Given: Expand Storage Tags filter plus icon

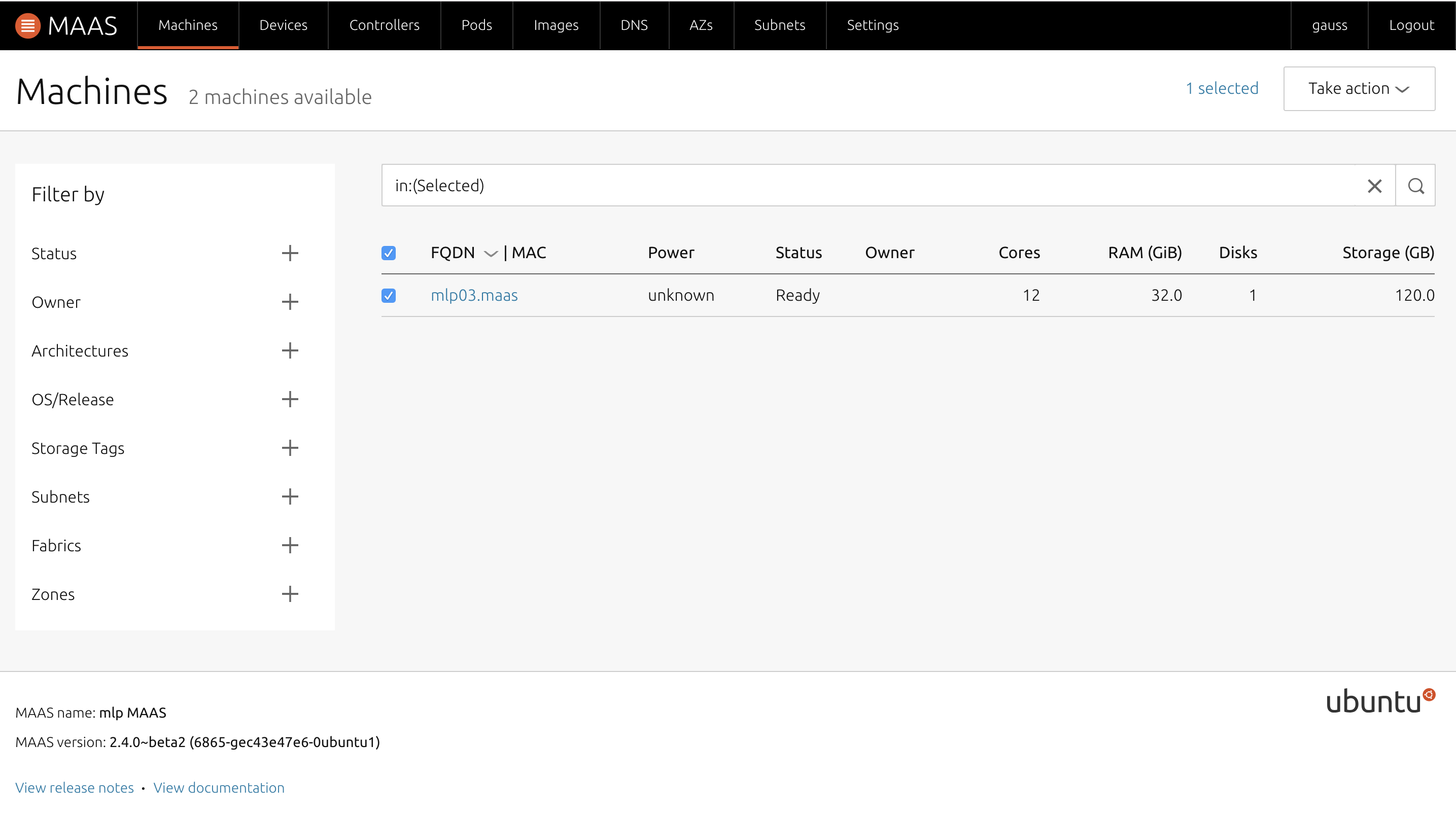Looking at the screenshot, I should click(x=290, y=448).
